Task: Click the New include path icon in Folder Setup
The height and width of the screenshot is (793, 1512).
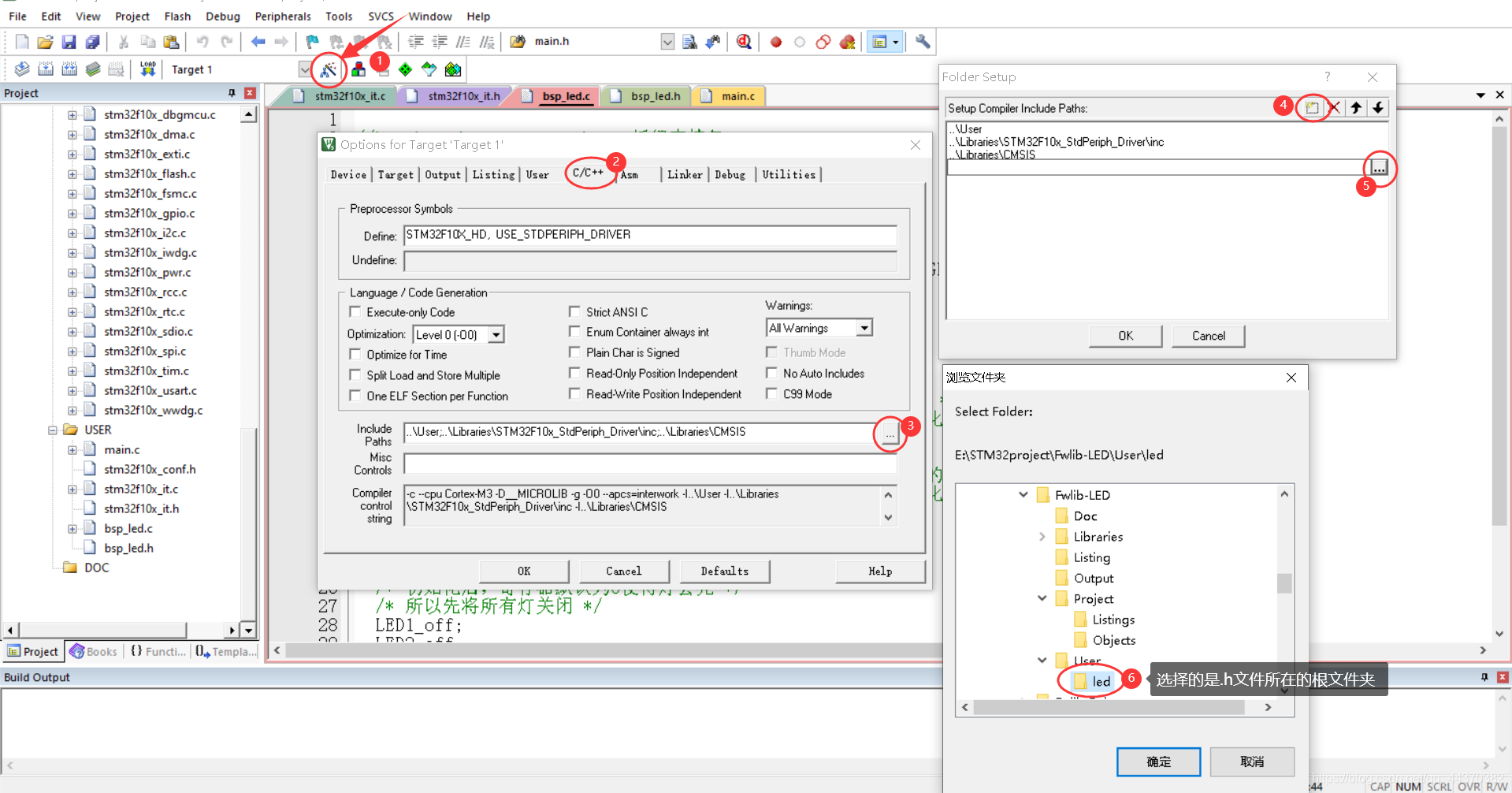Action: [x=1312, y=108]
